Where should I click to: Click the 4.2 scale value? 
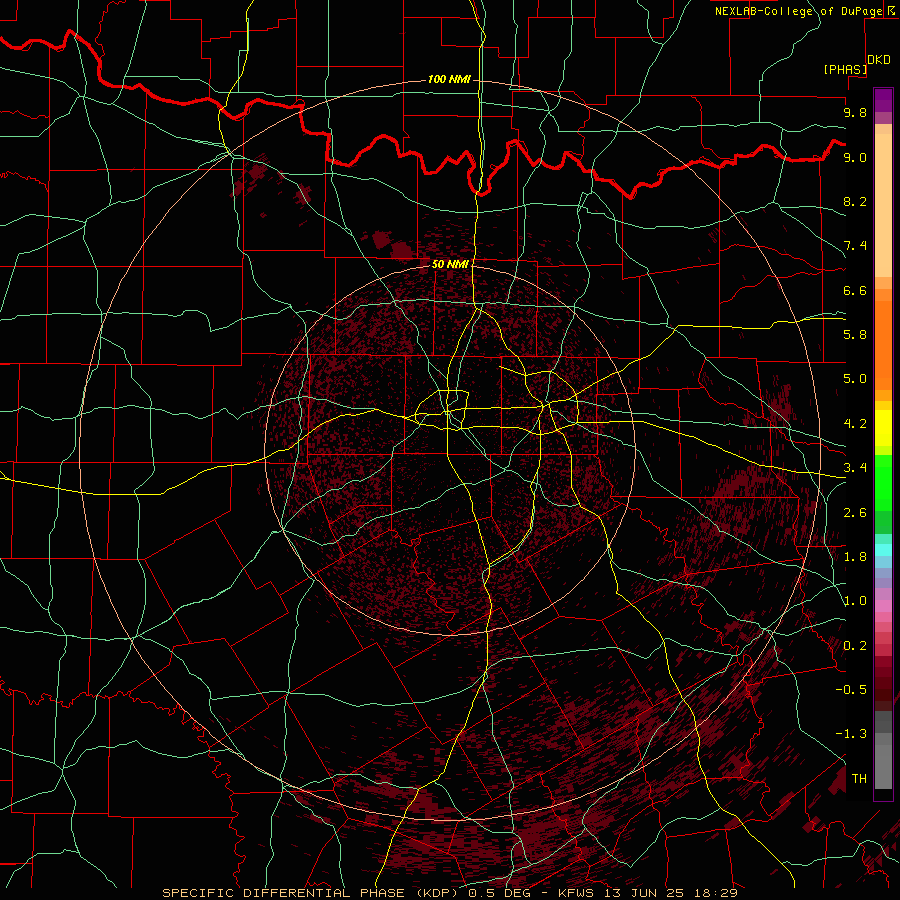(855, 424)
